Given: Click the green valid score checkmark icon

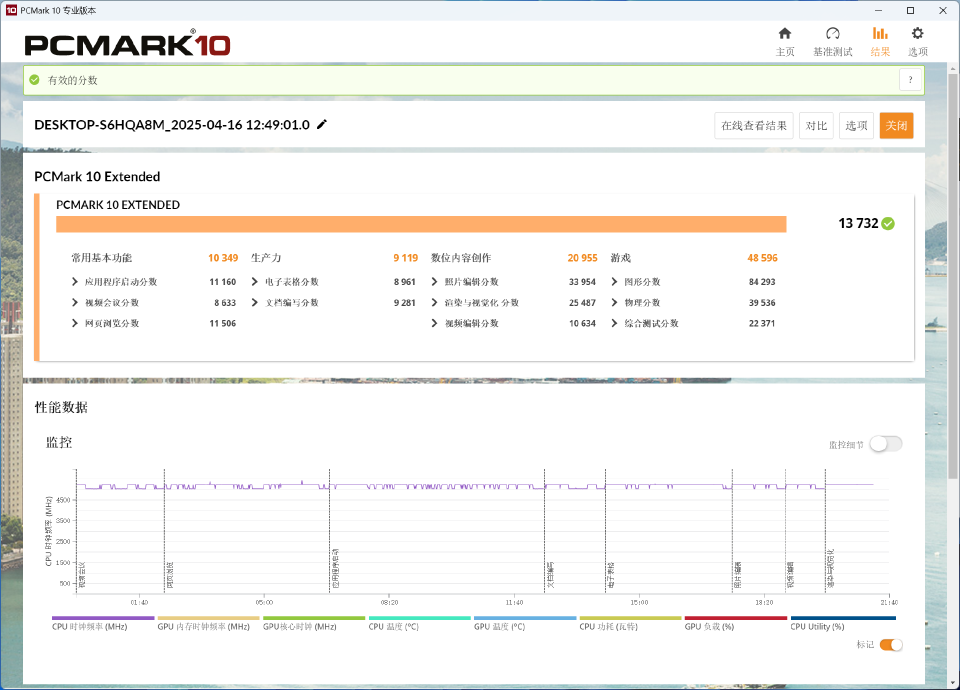Looking at the screenshot, I should 35,80.
